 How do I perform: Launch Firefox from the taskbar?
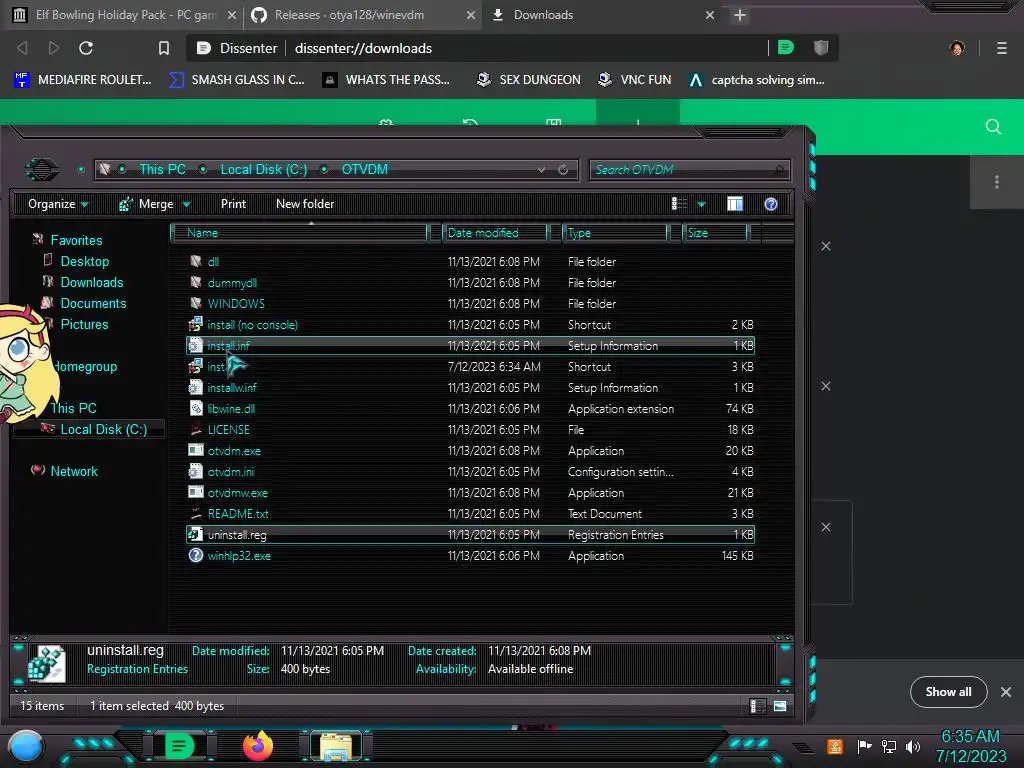coord(257,746)
